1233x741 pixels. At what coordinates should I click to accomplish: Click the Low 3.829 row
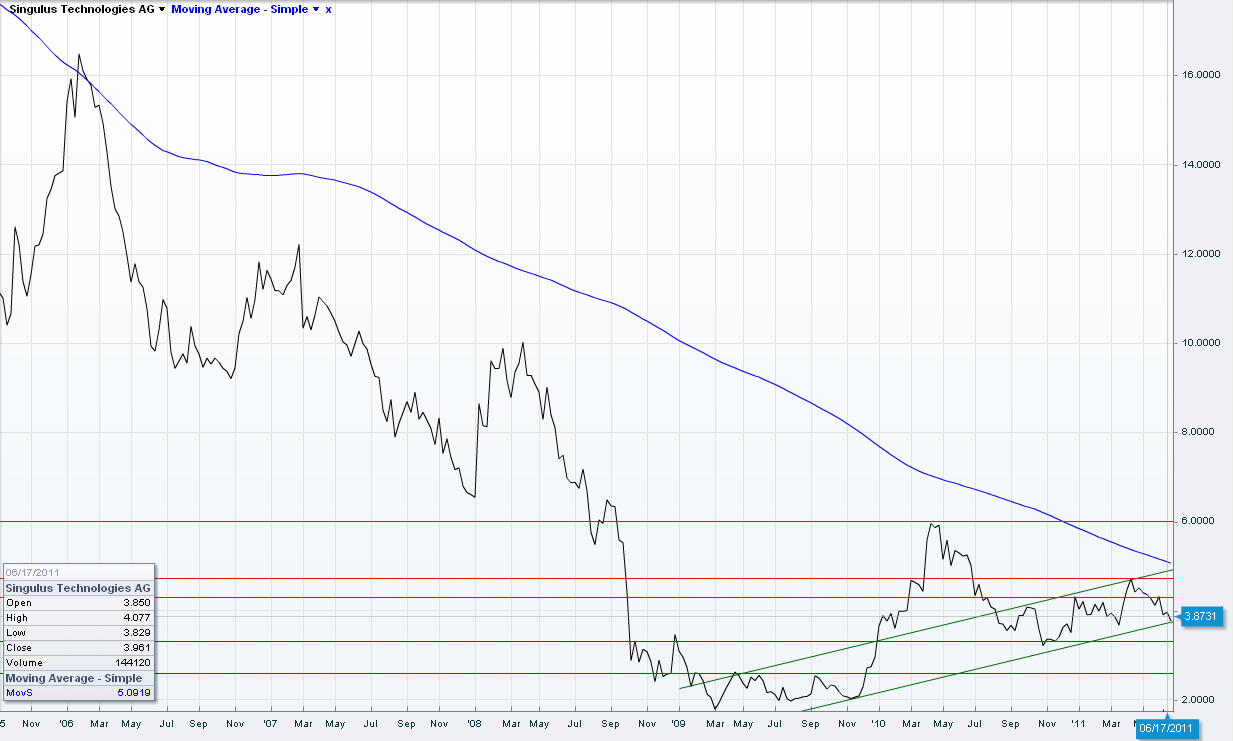tap(78, 633)
